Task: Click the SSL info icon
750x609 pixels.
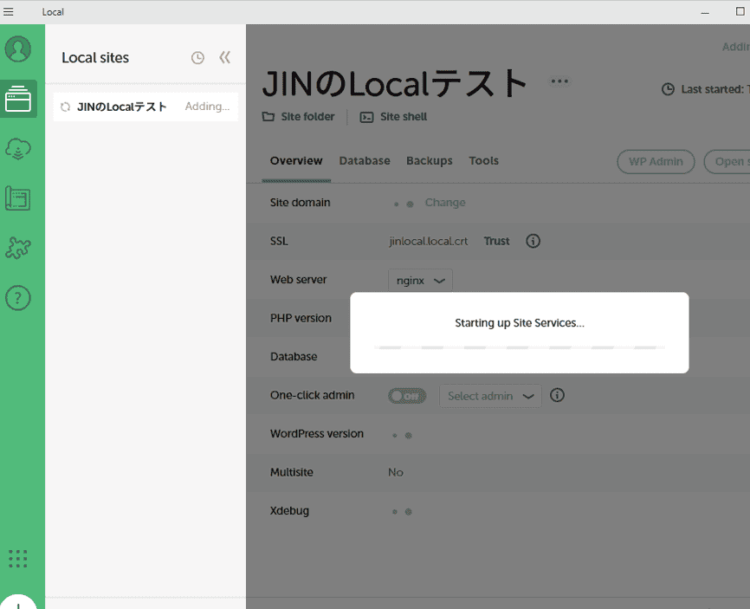Action: click(x=533, y=241)
